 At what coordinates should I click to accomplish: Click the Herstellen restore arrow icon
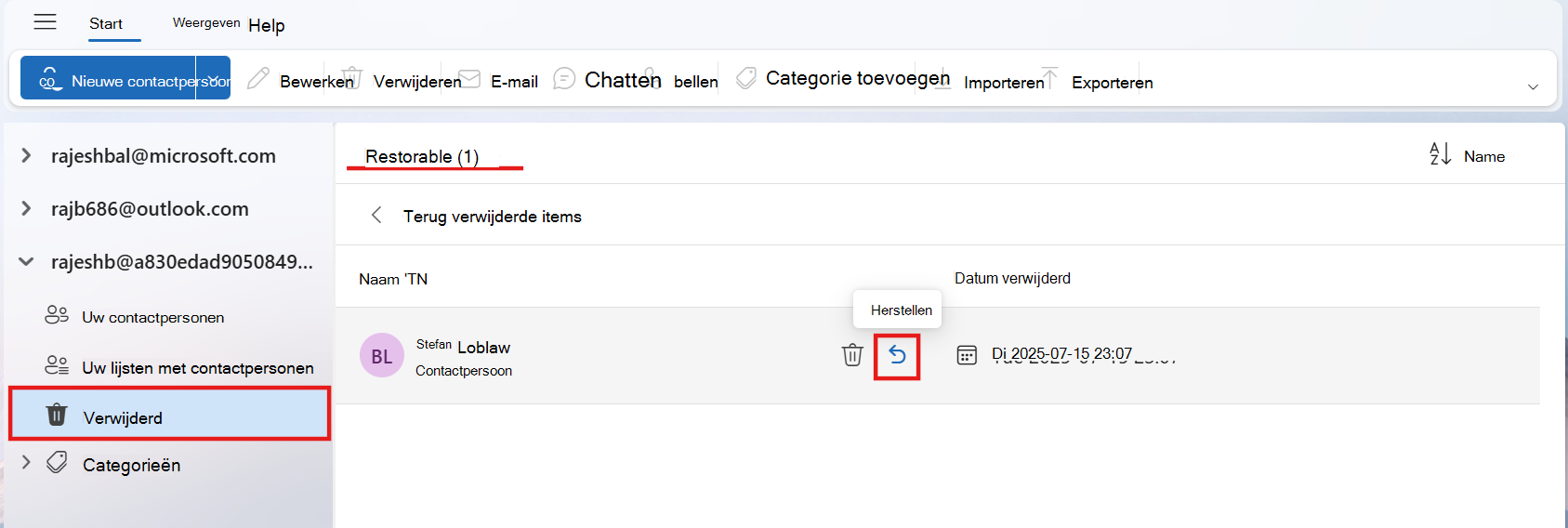click(897, 355)
